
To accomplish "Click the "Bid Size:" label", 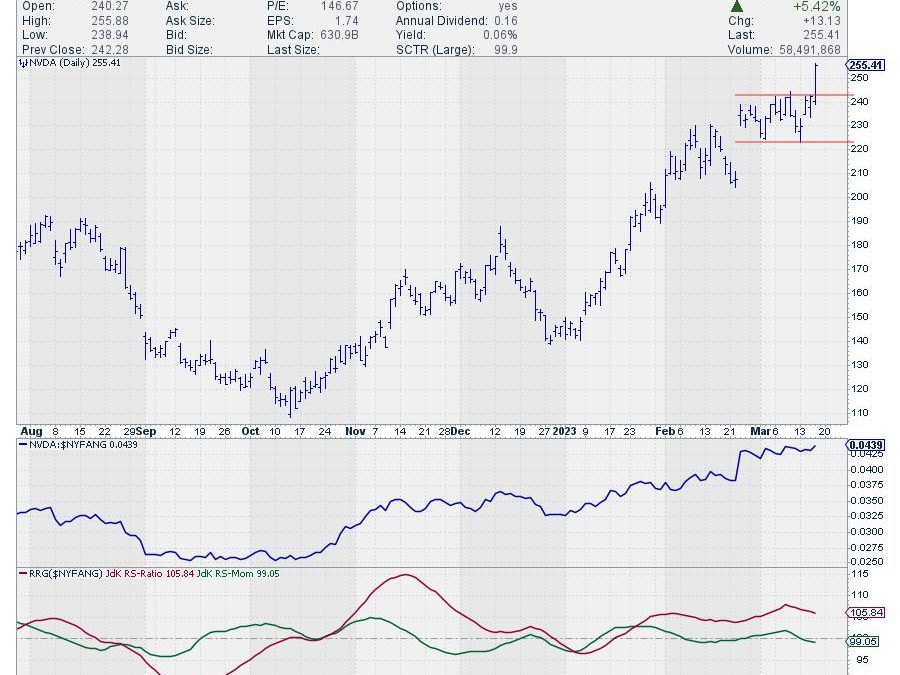I will tap(189, 49).
